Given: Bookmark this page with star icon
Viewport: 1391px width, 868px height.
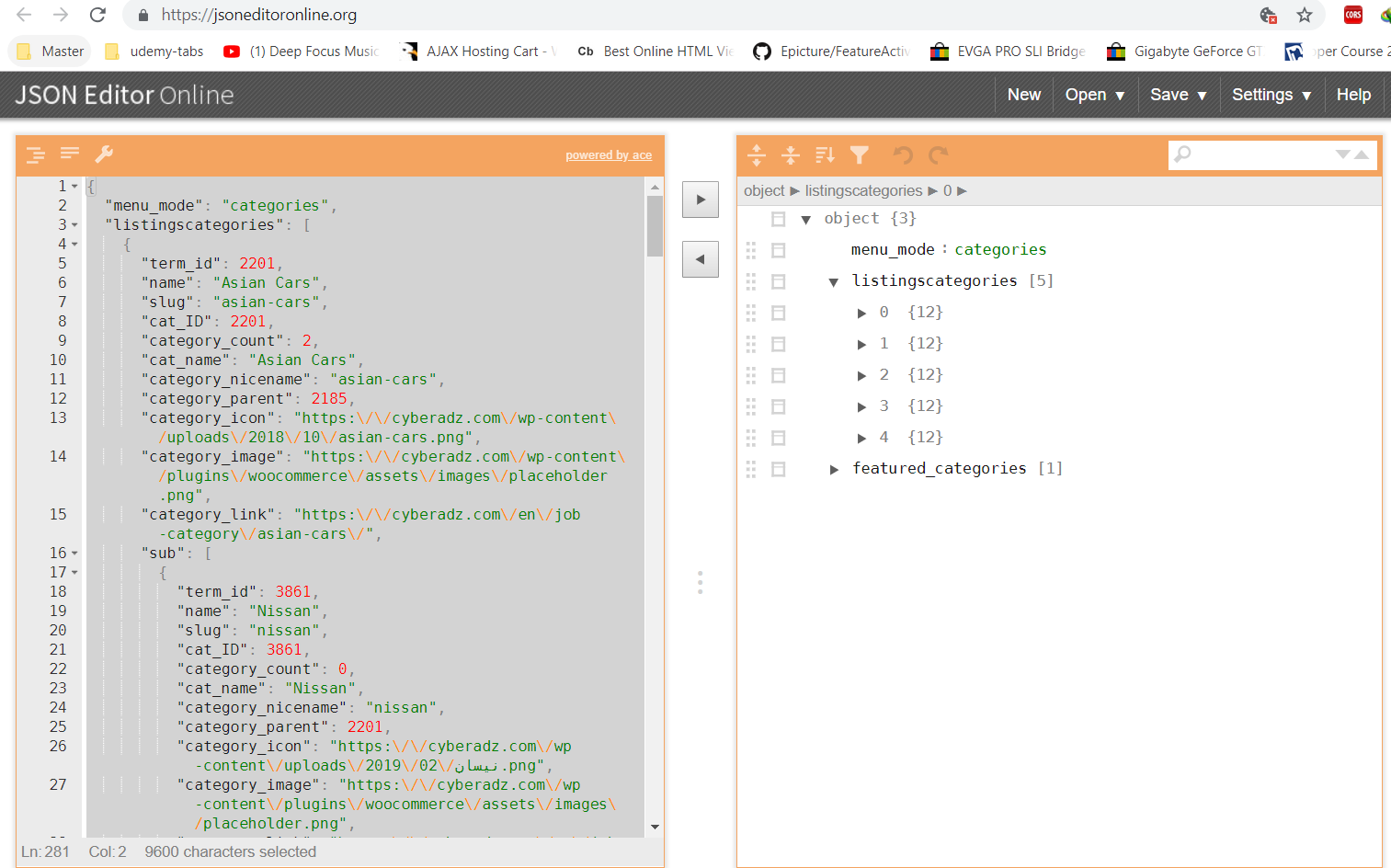Looking at the screenshot, I should (1305, 15).
